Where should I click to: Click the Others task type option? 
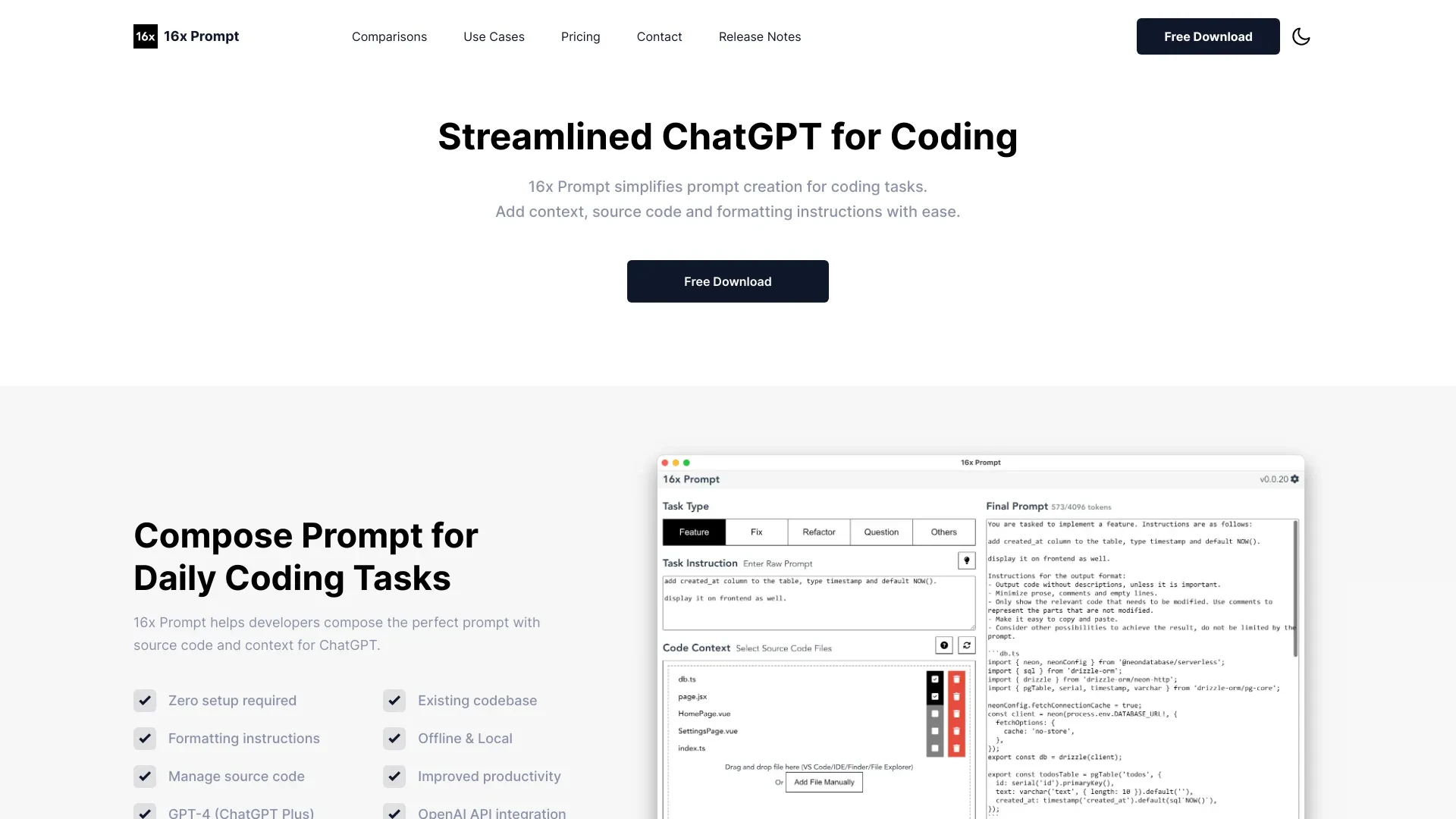(x=942, y=531)
